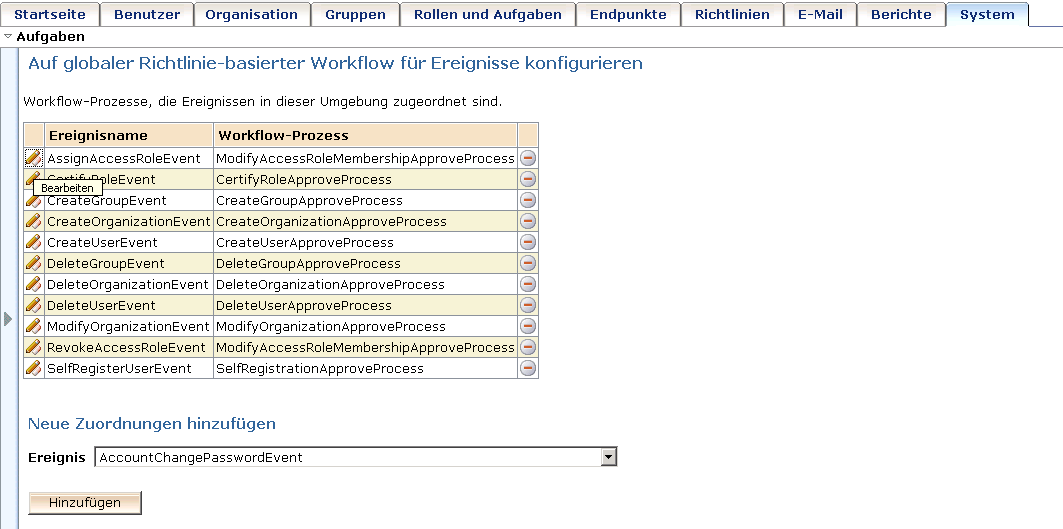Delete the ModifyOrganizationEvent mapping

[x=528, y=326]
